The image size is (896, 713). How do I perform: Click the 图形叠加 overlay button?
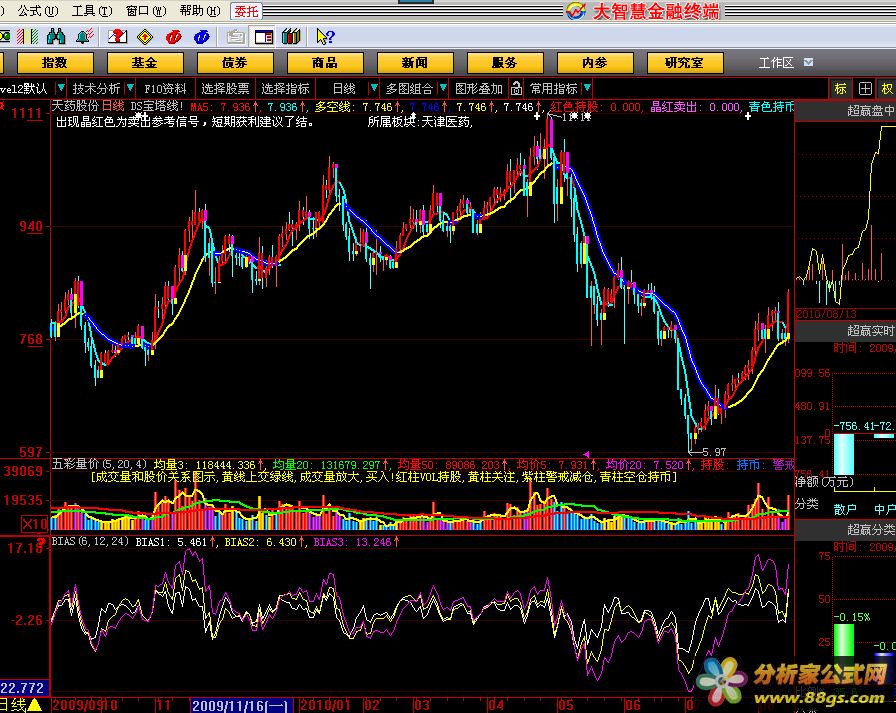pos(479,89)
